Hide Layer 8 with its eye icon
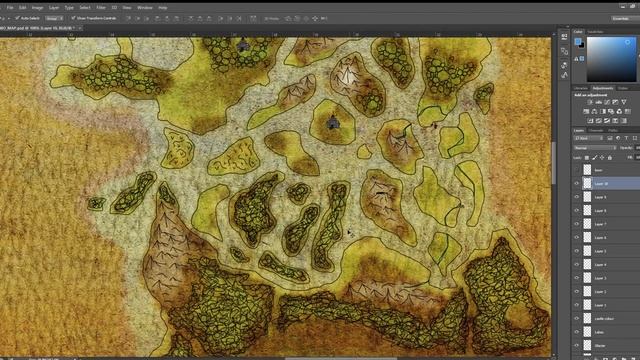This screenshot has width=640, height=360. pyautogui.click(x=576, y=211)
